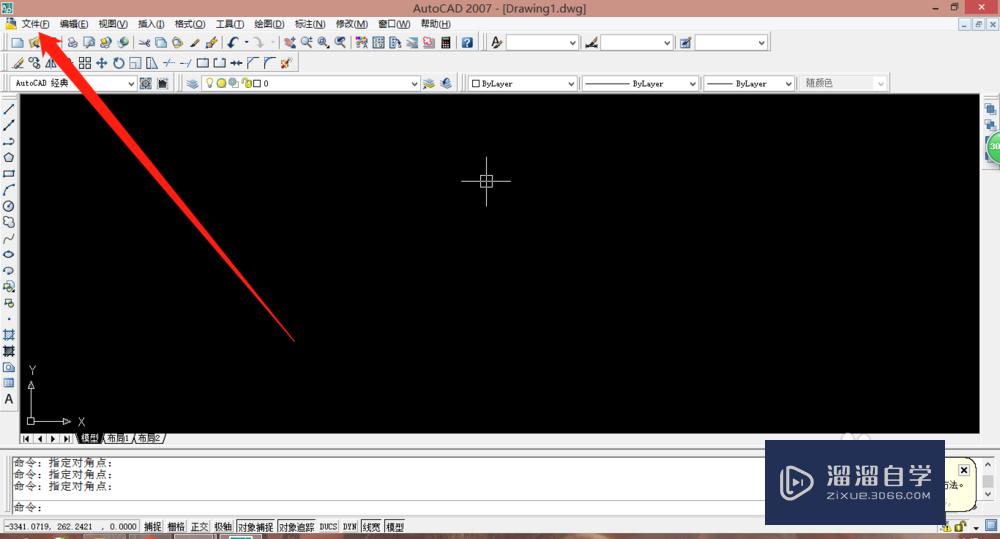Select the Erase tool in modify toolbar
Screen dimensions: 1000x539
[18, 63]
